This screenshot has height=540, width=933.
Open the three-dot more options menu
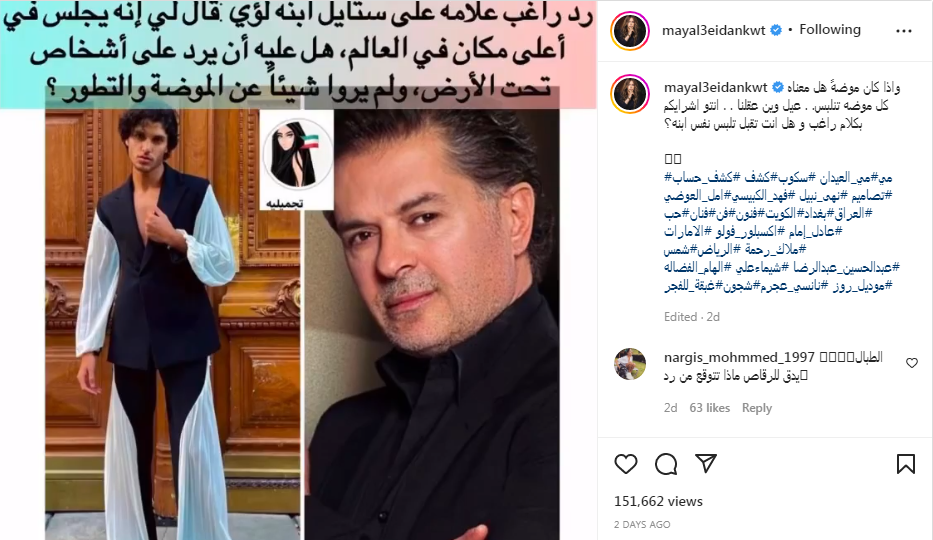coord(903,31)
